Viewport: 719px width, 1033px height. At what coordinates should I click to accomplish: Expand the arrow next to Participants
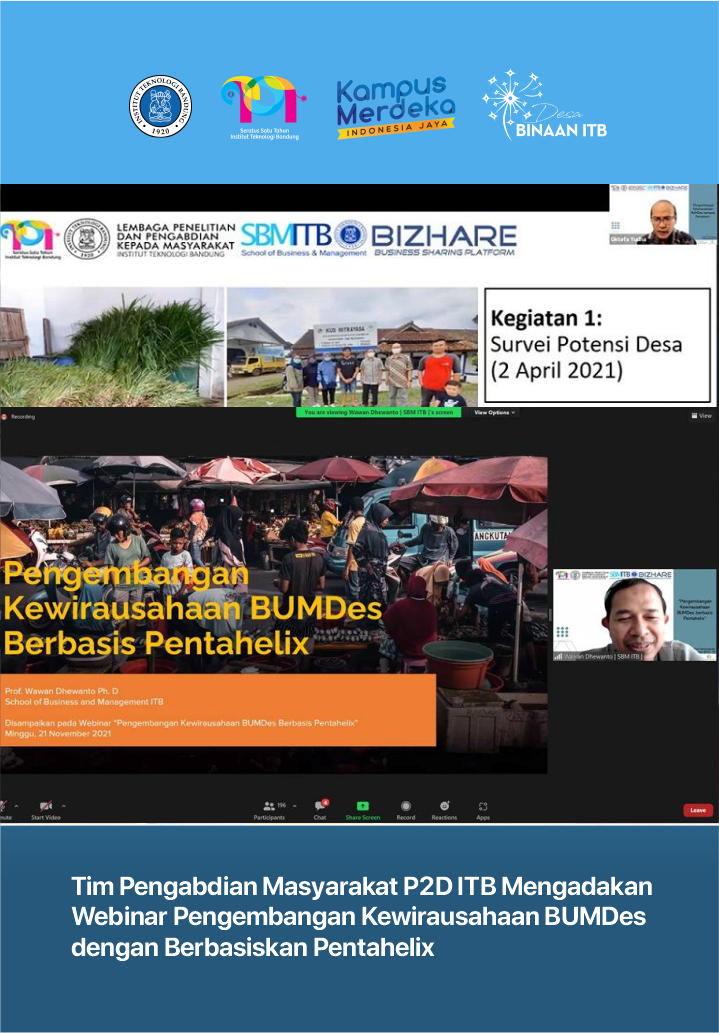coord(291,805)
